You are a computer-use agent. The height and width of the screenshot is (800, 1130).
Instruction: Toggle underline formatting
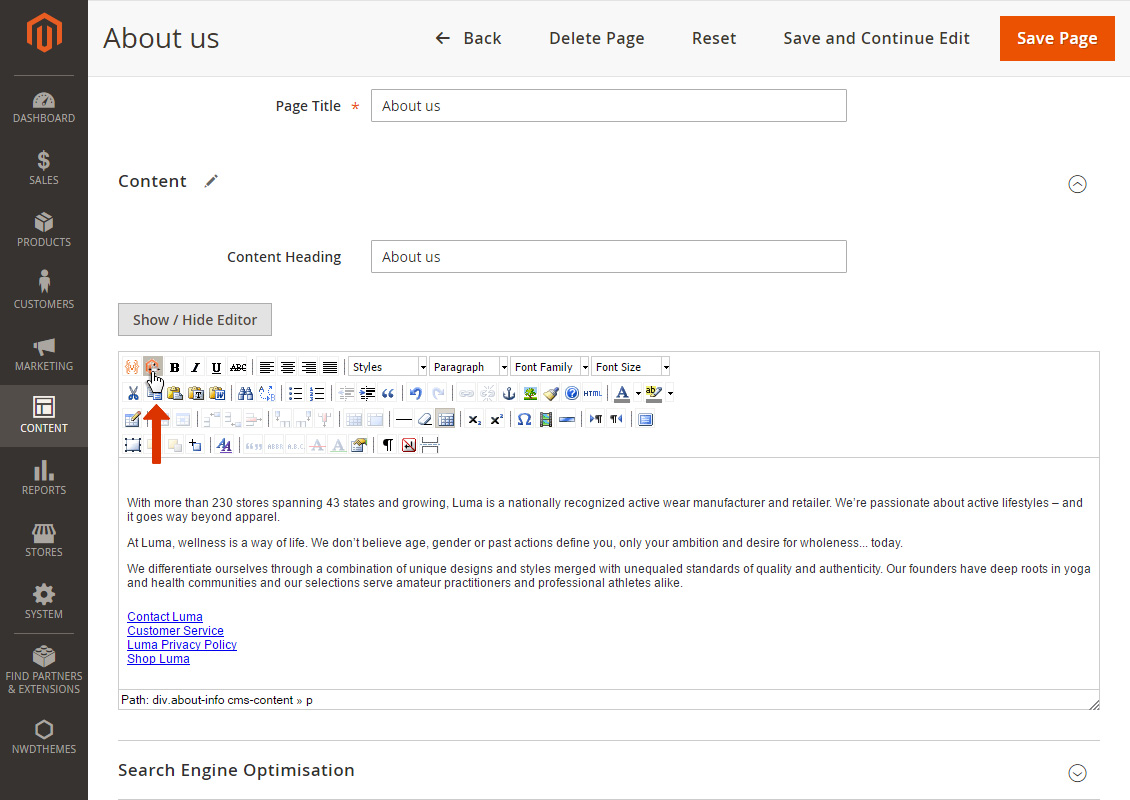[216, 367]
